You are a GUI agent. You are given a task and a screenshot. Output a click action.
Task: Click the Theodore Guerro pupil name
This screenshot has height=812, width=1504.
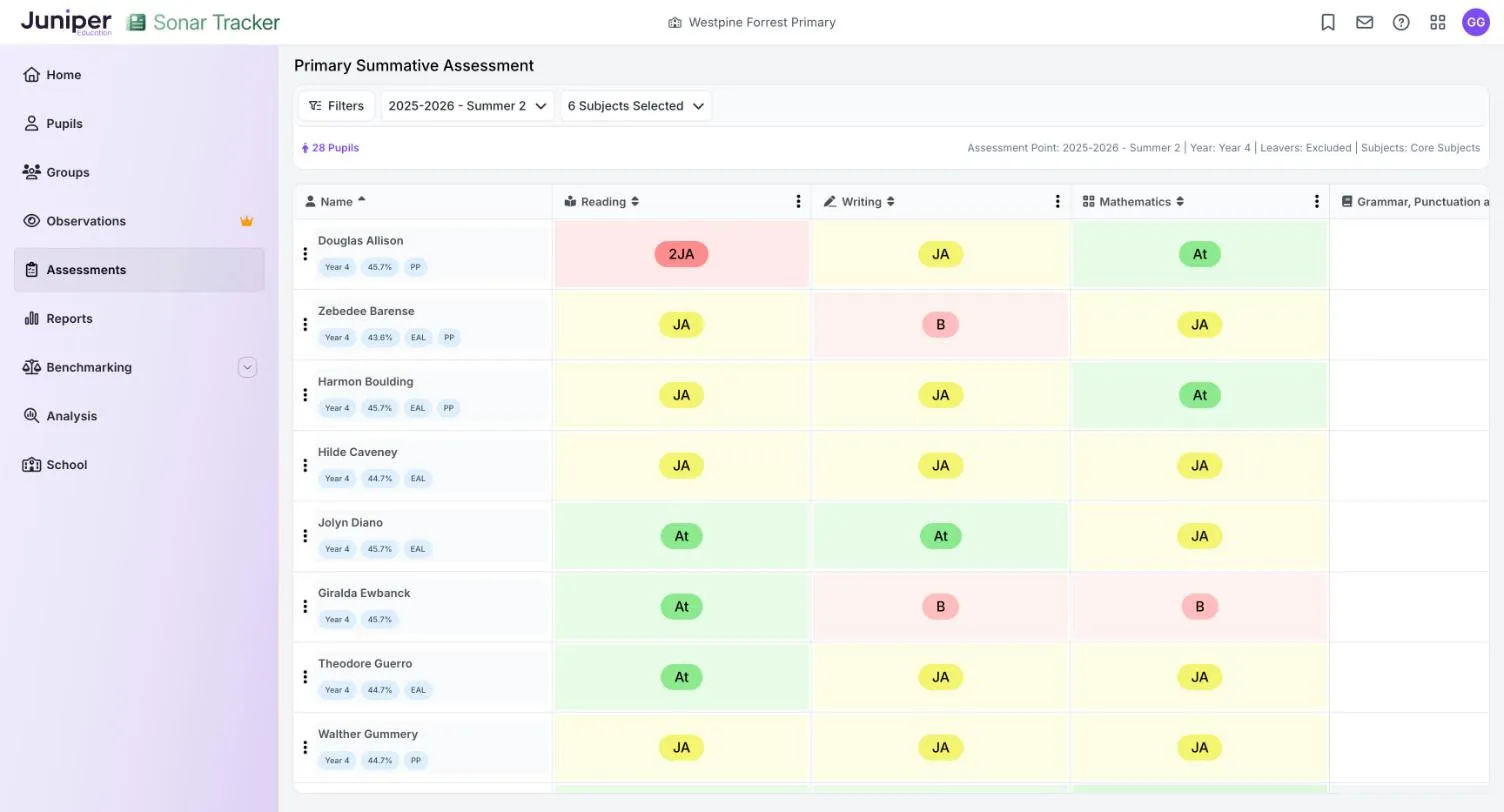click(365, 664)
